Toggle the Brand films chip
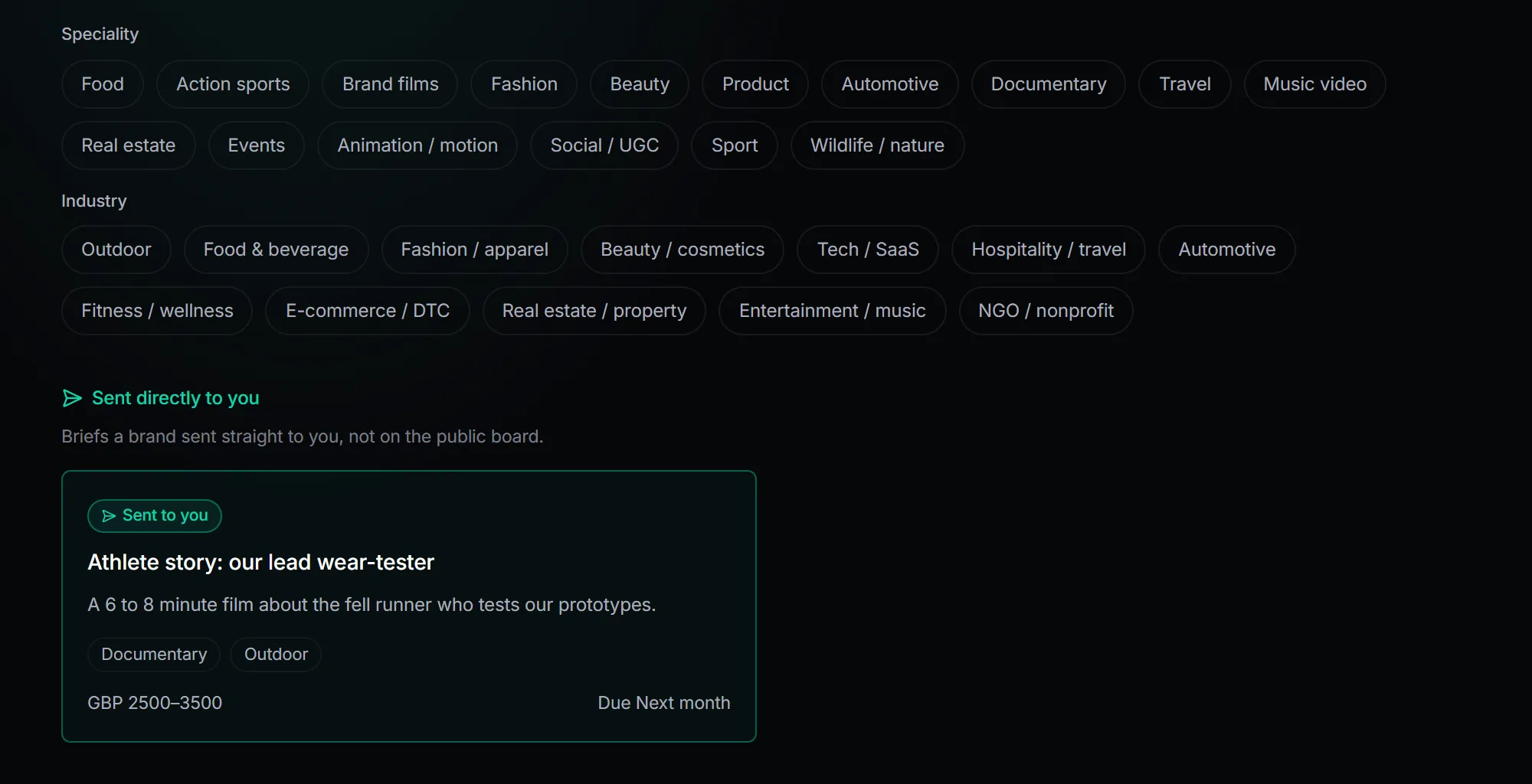1532x784 pixels. coord(390,84)
